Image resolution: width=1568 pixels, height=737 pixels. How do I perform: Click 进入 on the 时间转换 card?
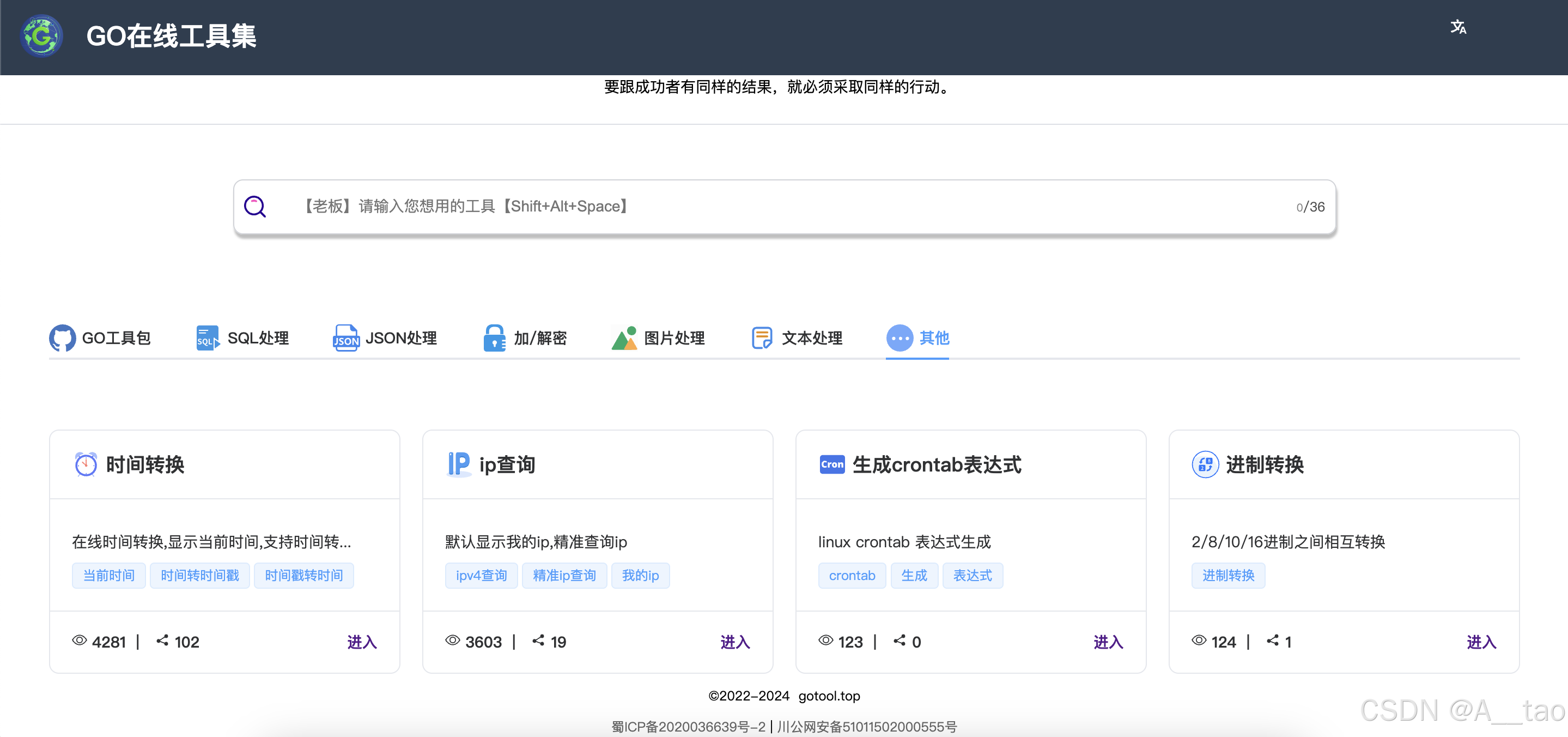pyautogui.click(x=362, y=642)
